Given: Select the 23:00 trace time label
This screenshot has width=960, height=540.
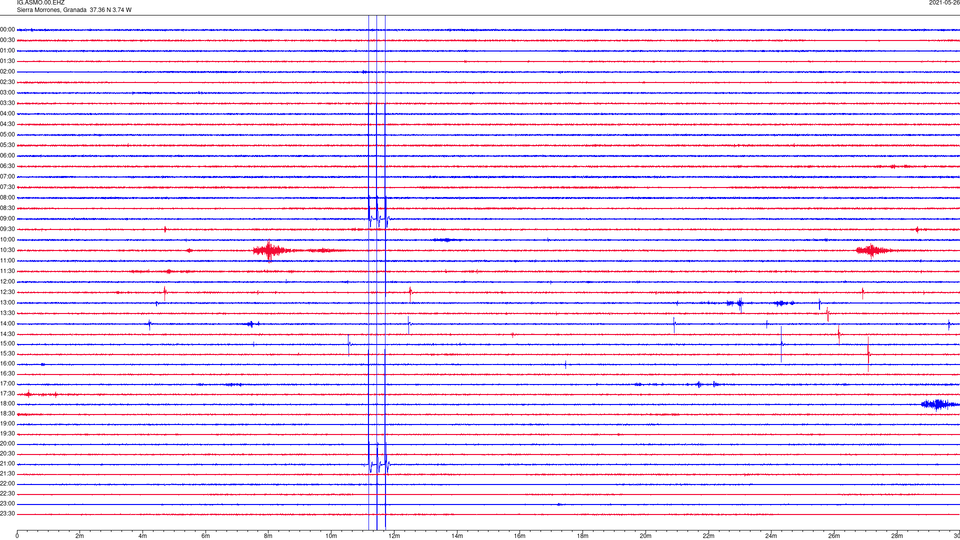Looking at the screenshot, I should coord(7,504).
